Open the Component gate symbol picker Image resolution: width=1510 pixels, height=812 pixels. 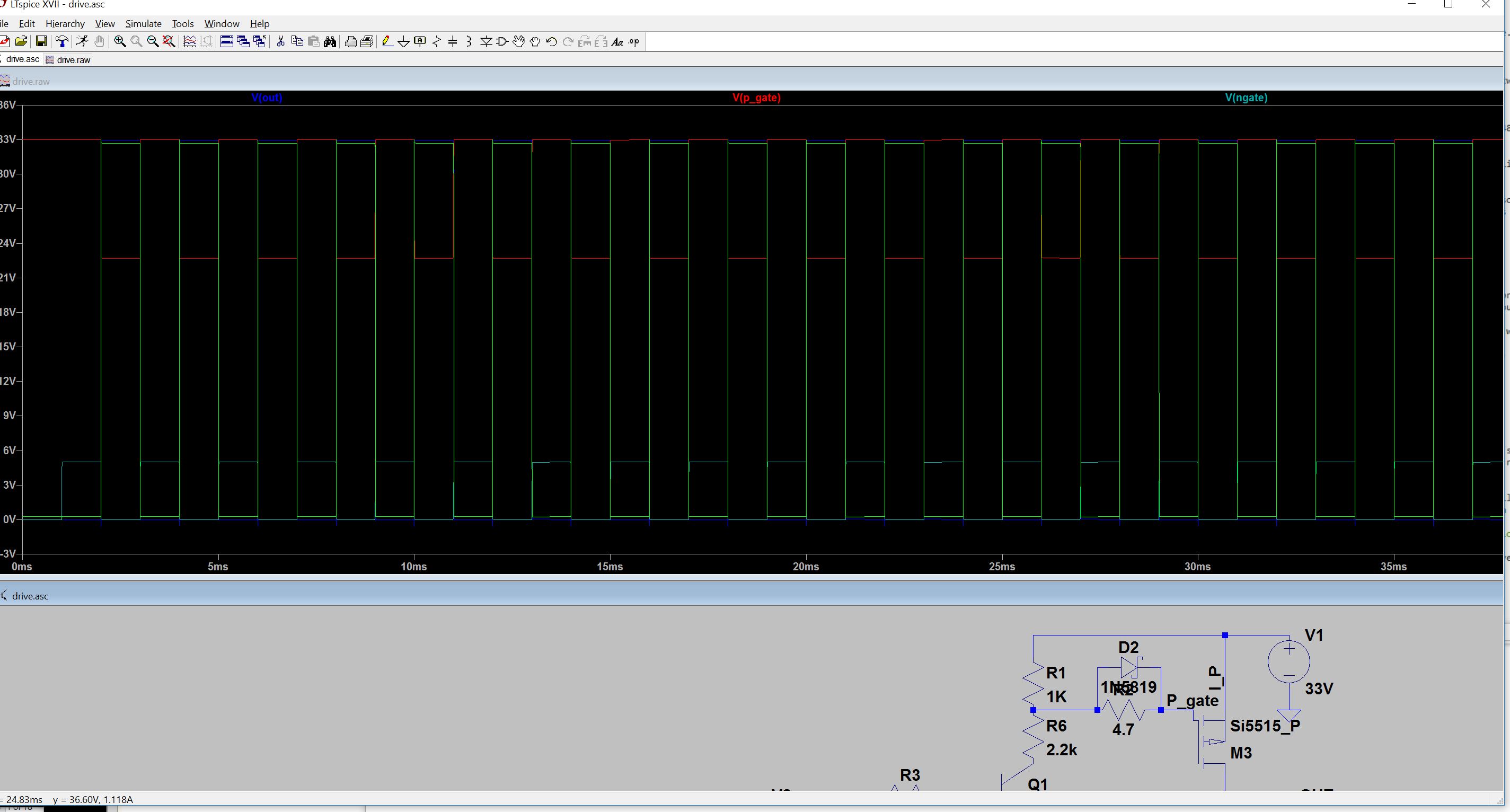[502, 41]
